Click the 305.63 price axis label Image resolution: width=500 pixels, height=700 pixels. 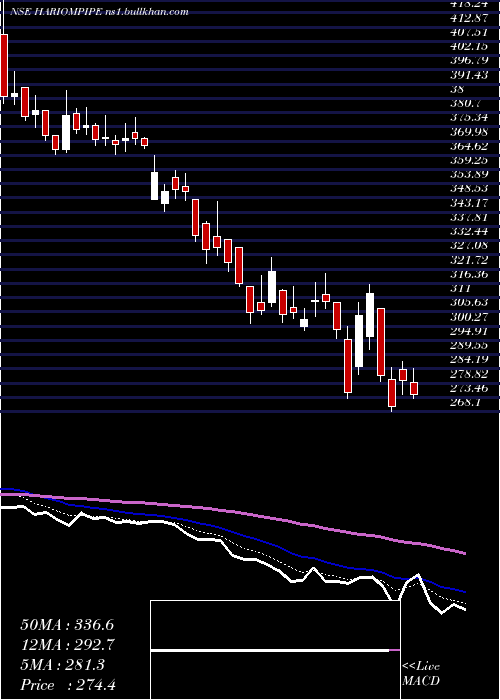(x=471, y=302)
